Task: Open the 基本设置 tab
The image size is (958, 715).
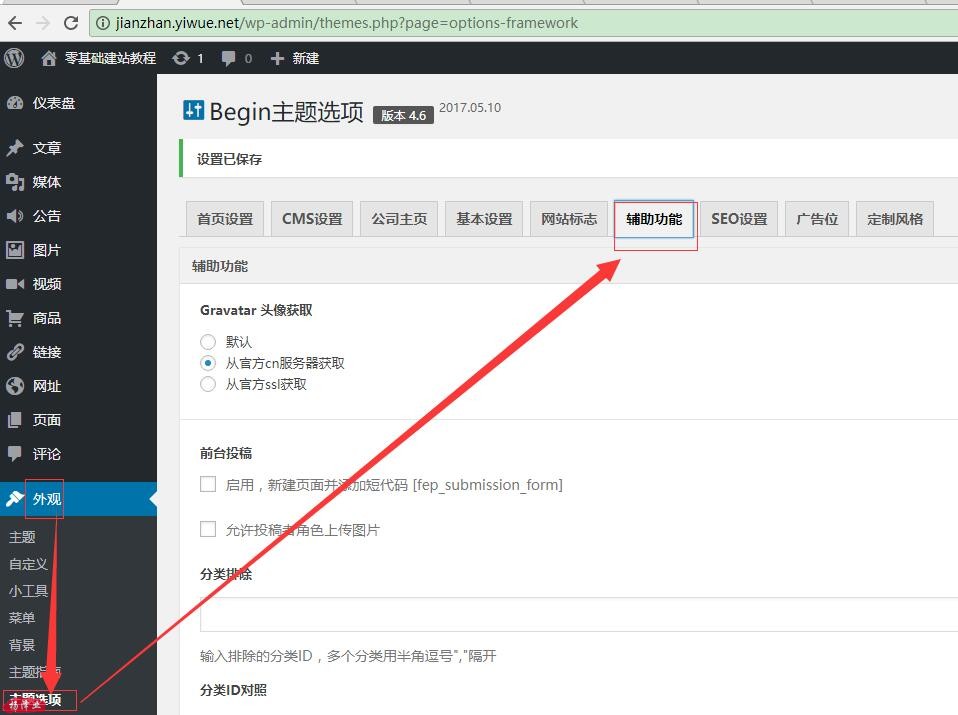Action: (x=484, y=219)
